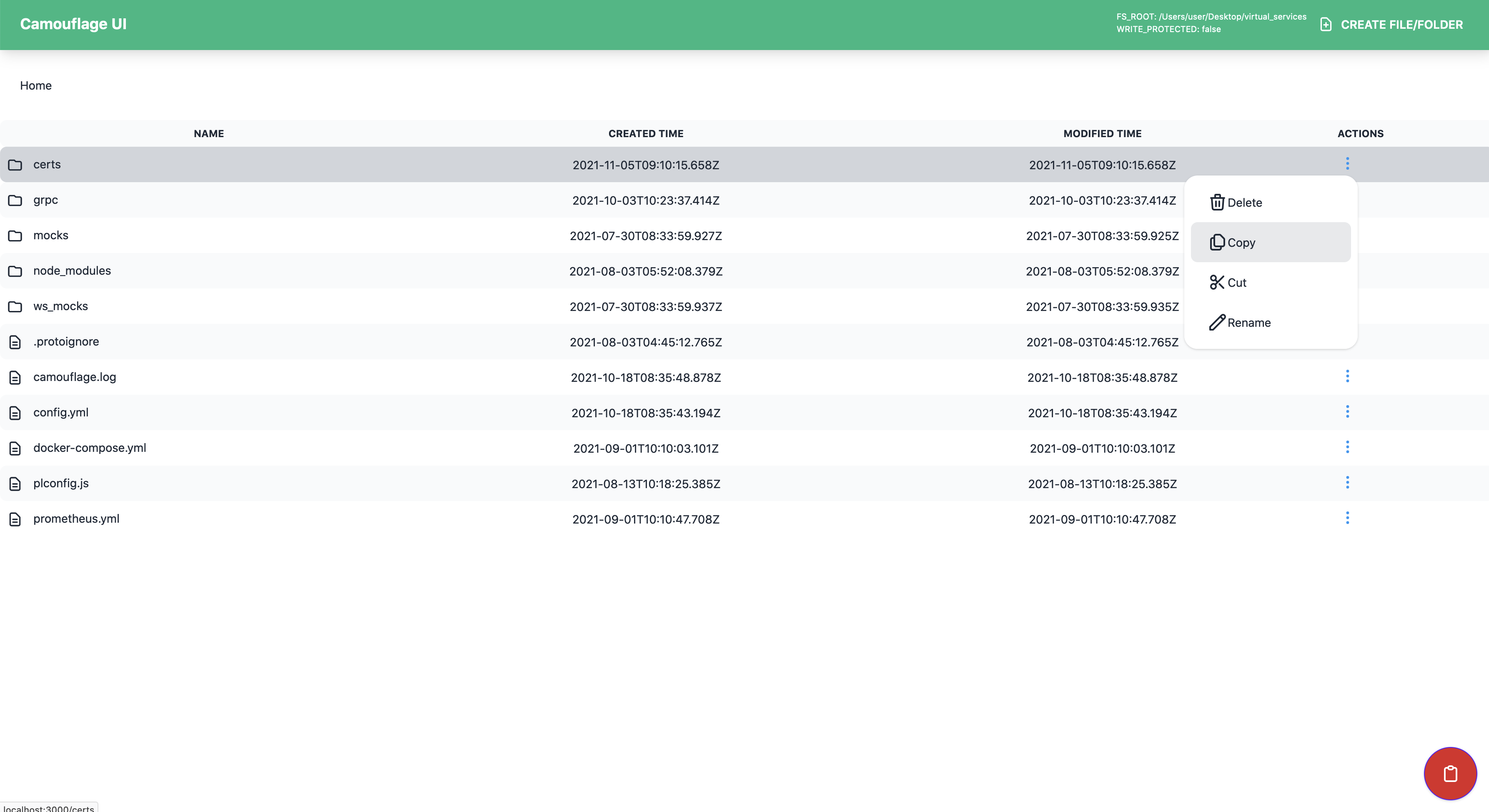Viewport: 1489px width, 812px height.
Task: Click the CREATED TIME column header
Action: click(x=646, y=133)
